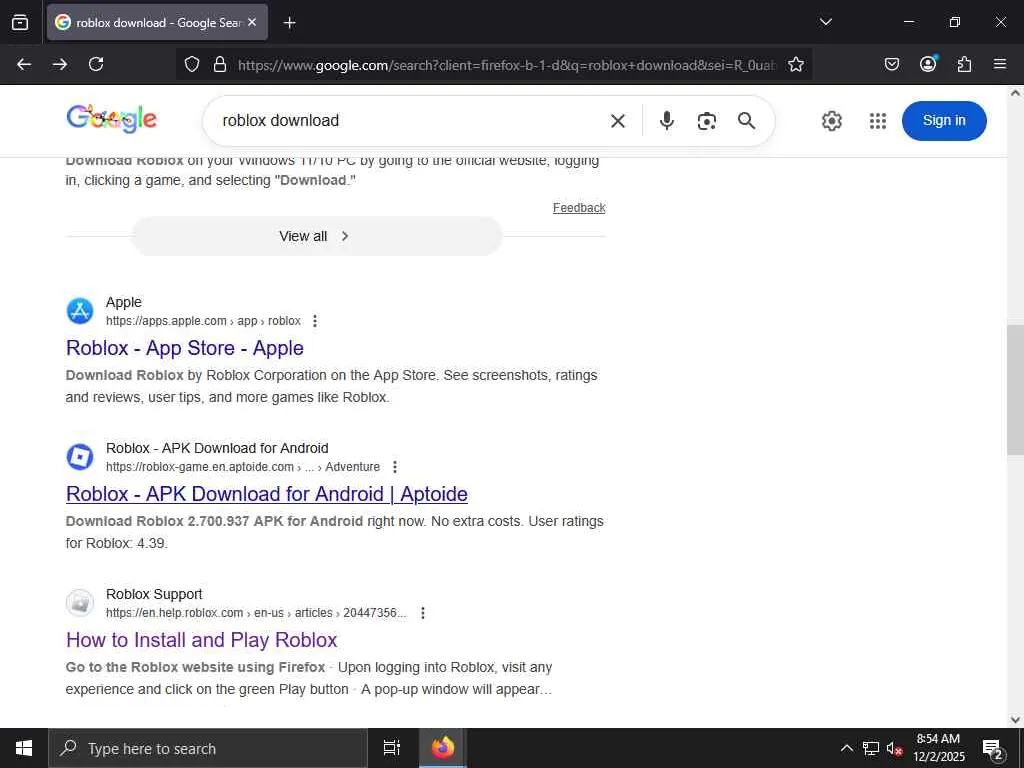Open Windows Task View

[392, 748]
